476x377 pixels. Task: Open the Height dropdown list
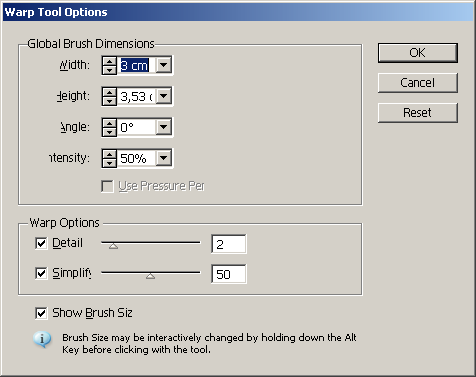click(164, 96)
